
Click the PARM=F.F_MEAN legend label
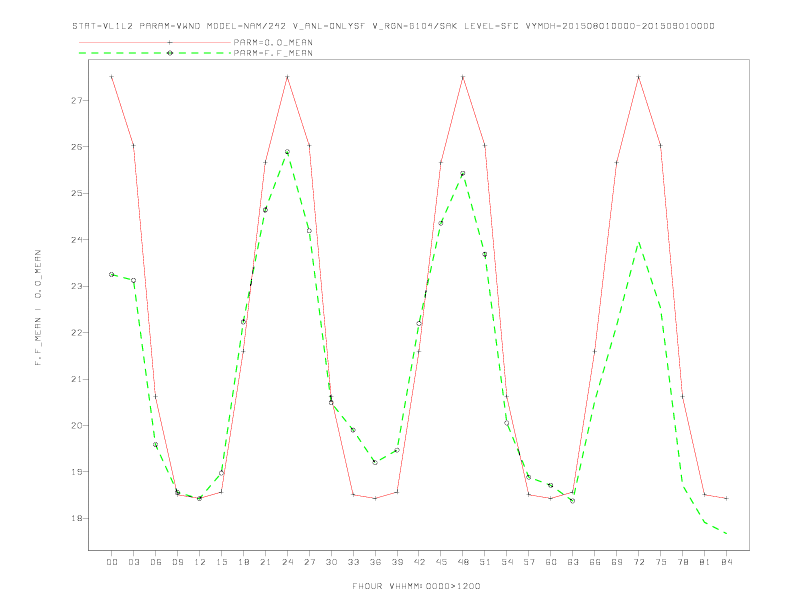(273, 53)
